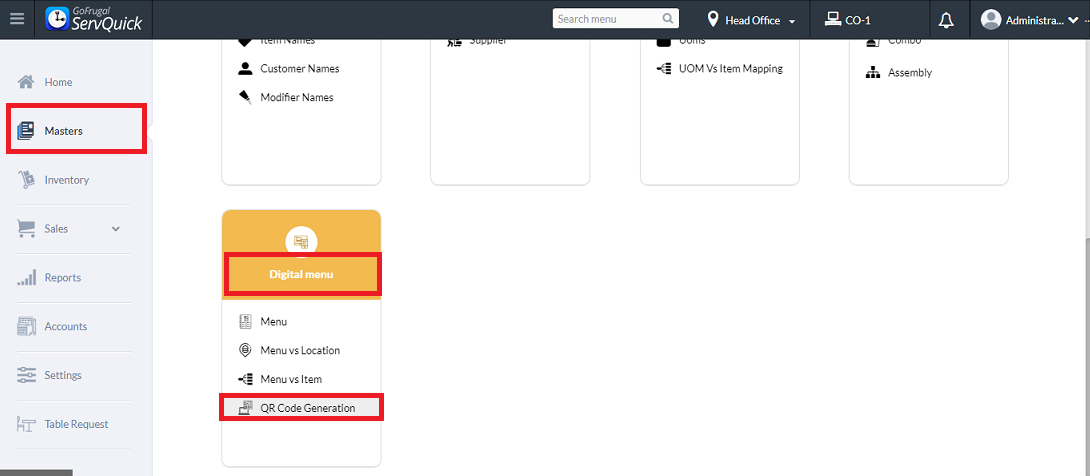Screen dimensions: 1090x476
Task: Click the CO-1 counter label
Action: click(x=858, y=20)
